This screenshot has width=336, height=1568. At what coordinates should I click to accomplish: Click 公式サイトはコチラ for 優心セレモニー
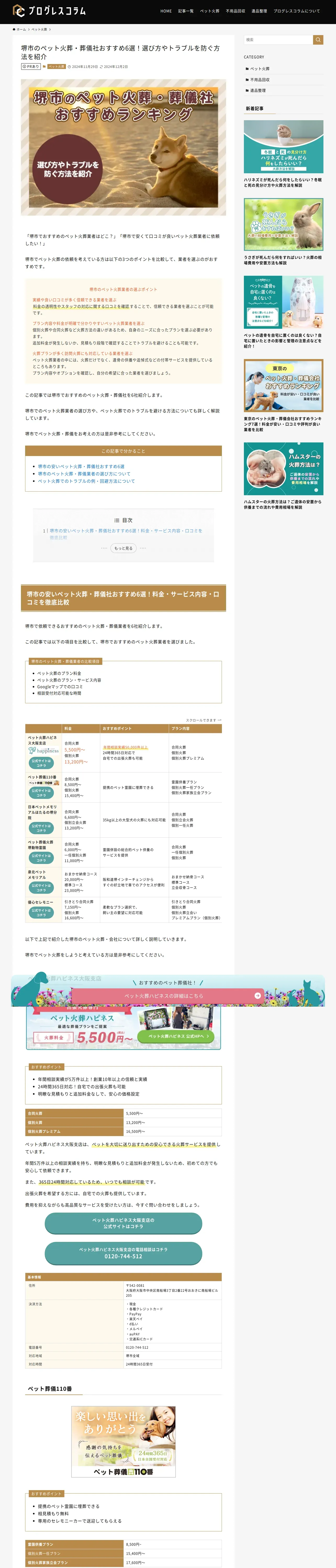[41, 912]
